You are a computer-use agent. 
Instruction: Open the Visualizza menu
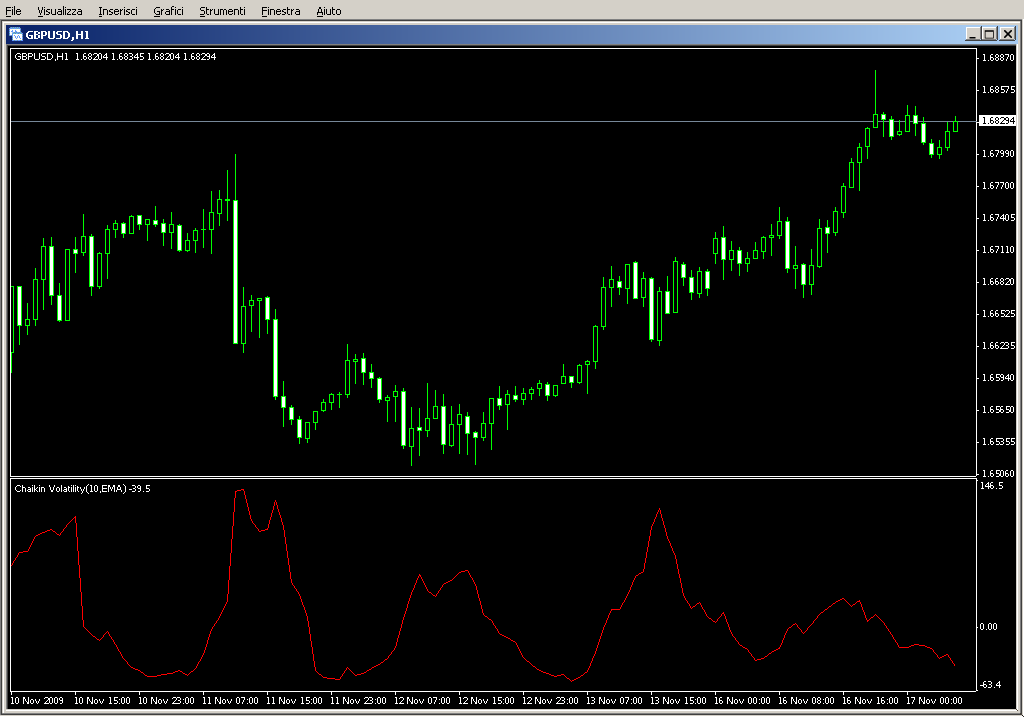pos(60,11)
